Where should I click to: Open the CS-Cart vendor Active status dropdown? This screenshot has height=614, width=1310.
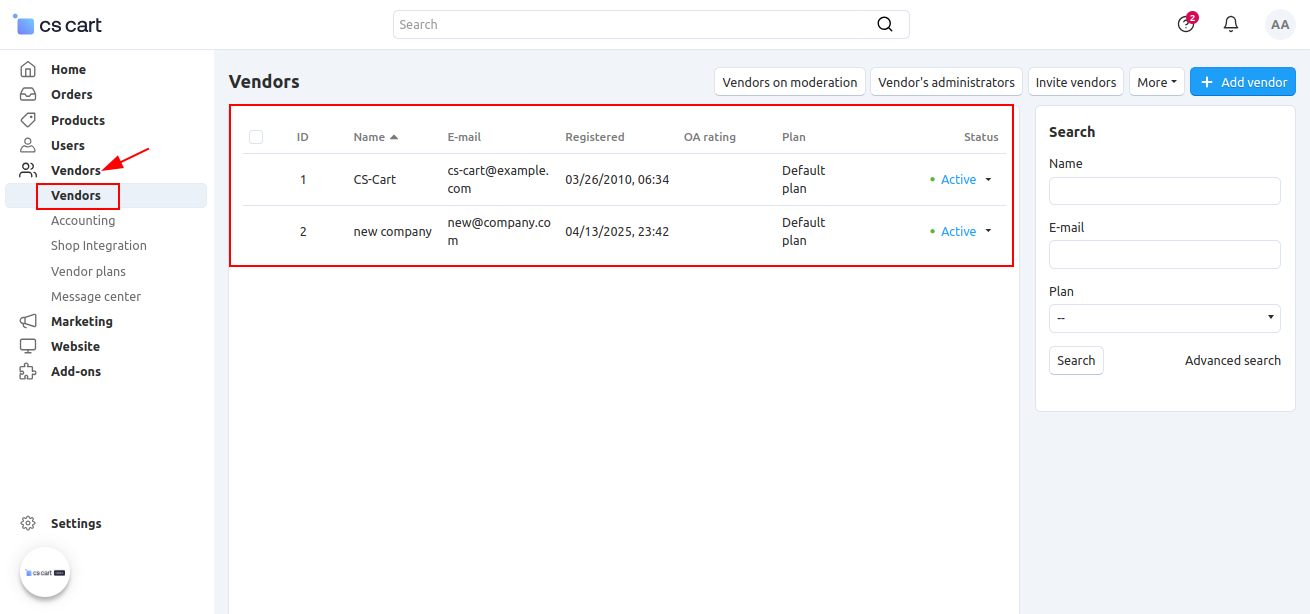tap(962, 180)
